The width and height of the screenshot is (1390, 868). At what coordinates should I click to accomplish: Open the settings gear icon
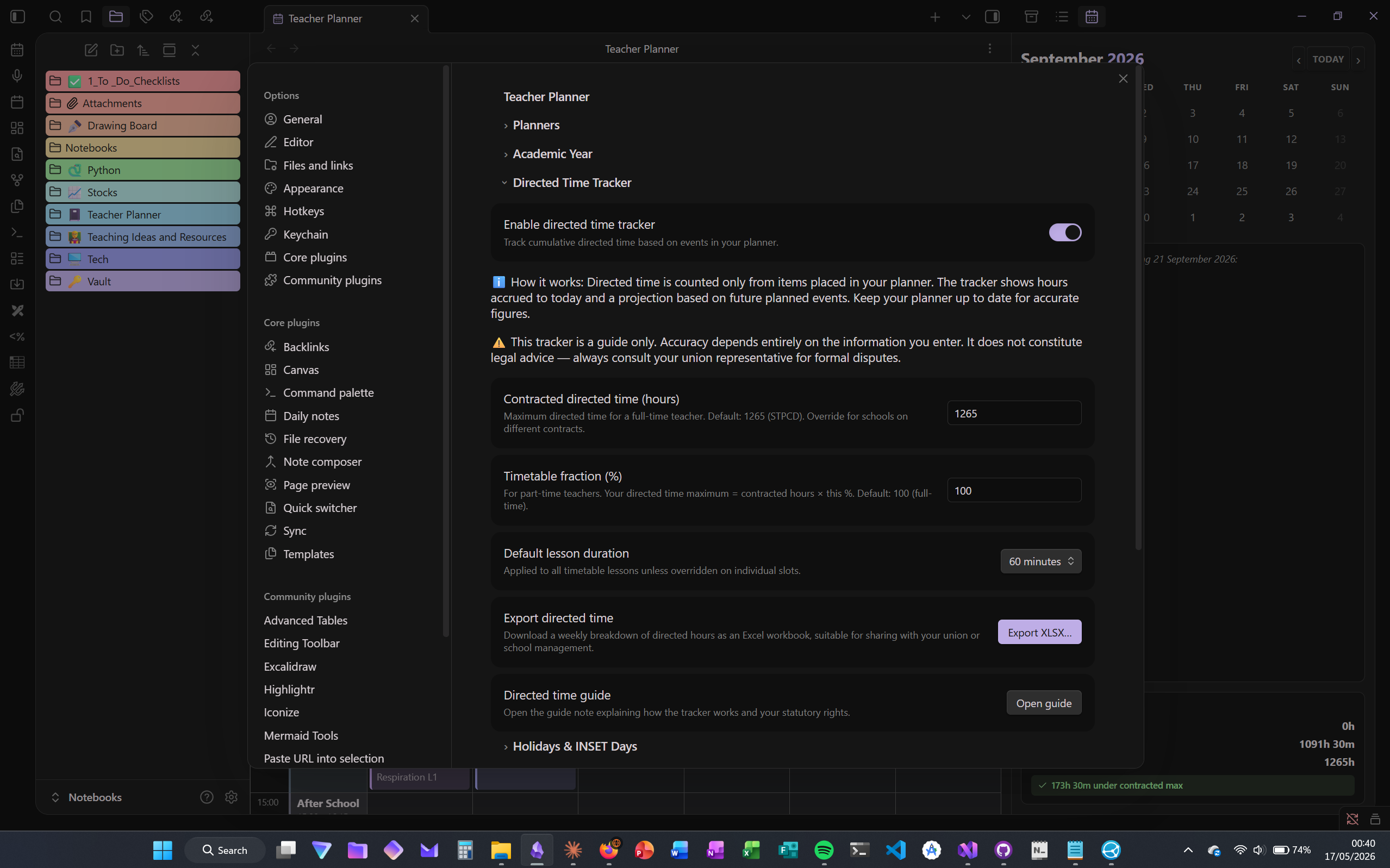[232, 797]
